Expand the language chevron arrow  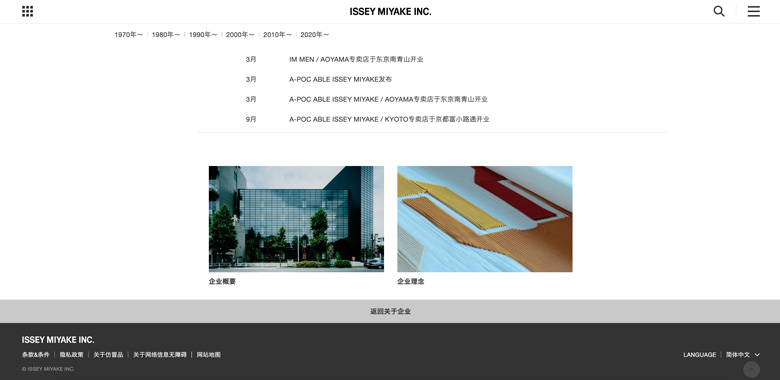757,355
